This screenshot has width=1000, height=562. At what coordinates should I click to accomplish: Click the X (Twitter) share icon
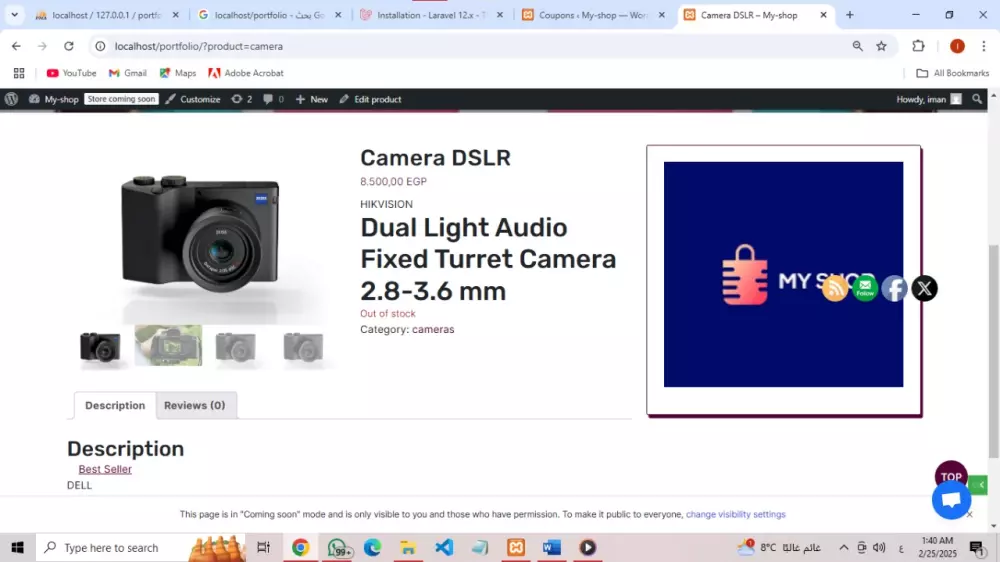click(x=924, y=288)
